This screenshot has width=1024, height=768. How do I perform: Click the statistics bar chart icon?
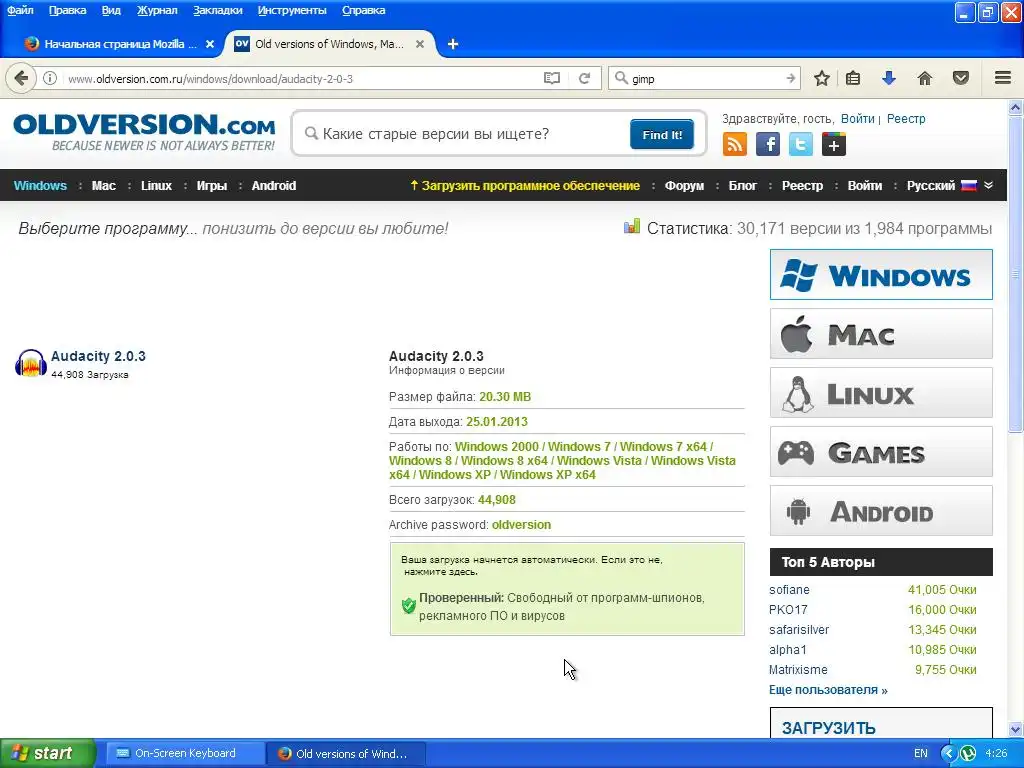point(632,227)
